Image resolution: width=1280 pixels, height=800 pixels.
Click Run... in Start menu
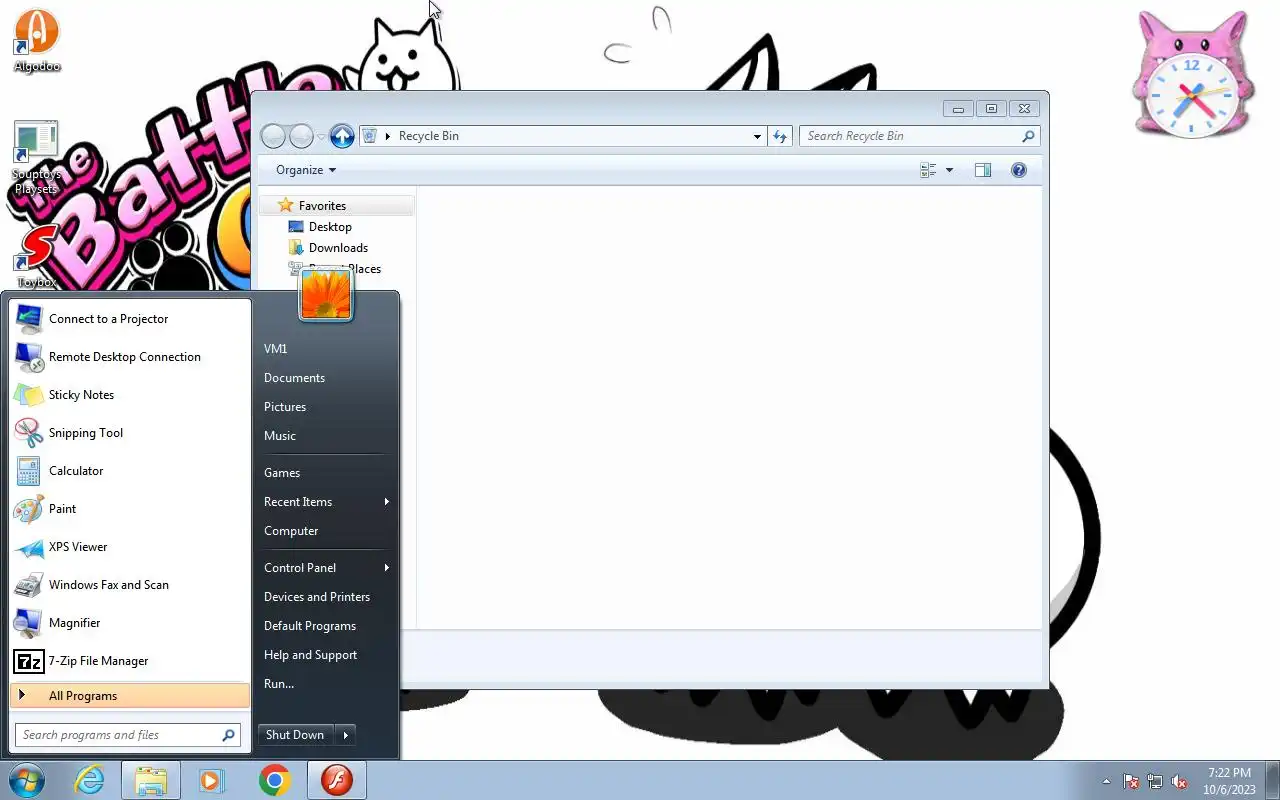[325, 684]
